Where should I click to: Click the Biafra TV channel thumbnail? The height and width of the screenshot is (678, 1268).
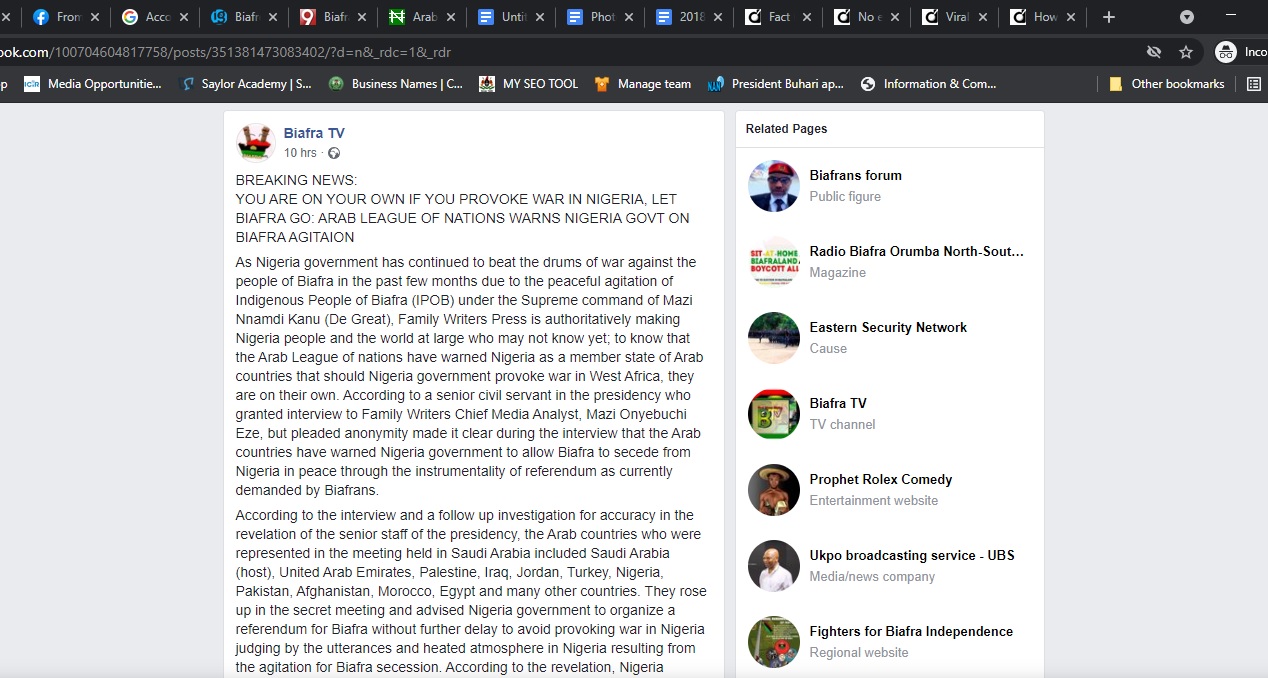(774, 414)
